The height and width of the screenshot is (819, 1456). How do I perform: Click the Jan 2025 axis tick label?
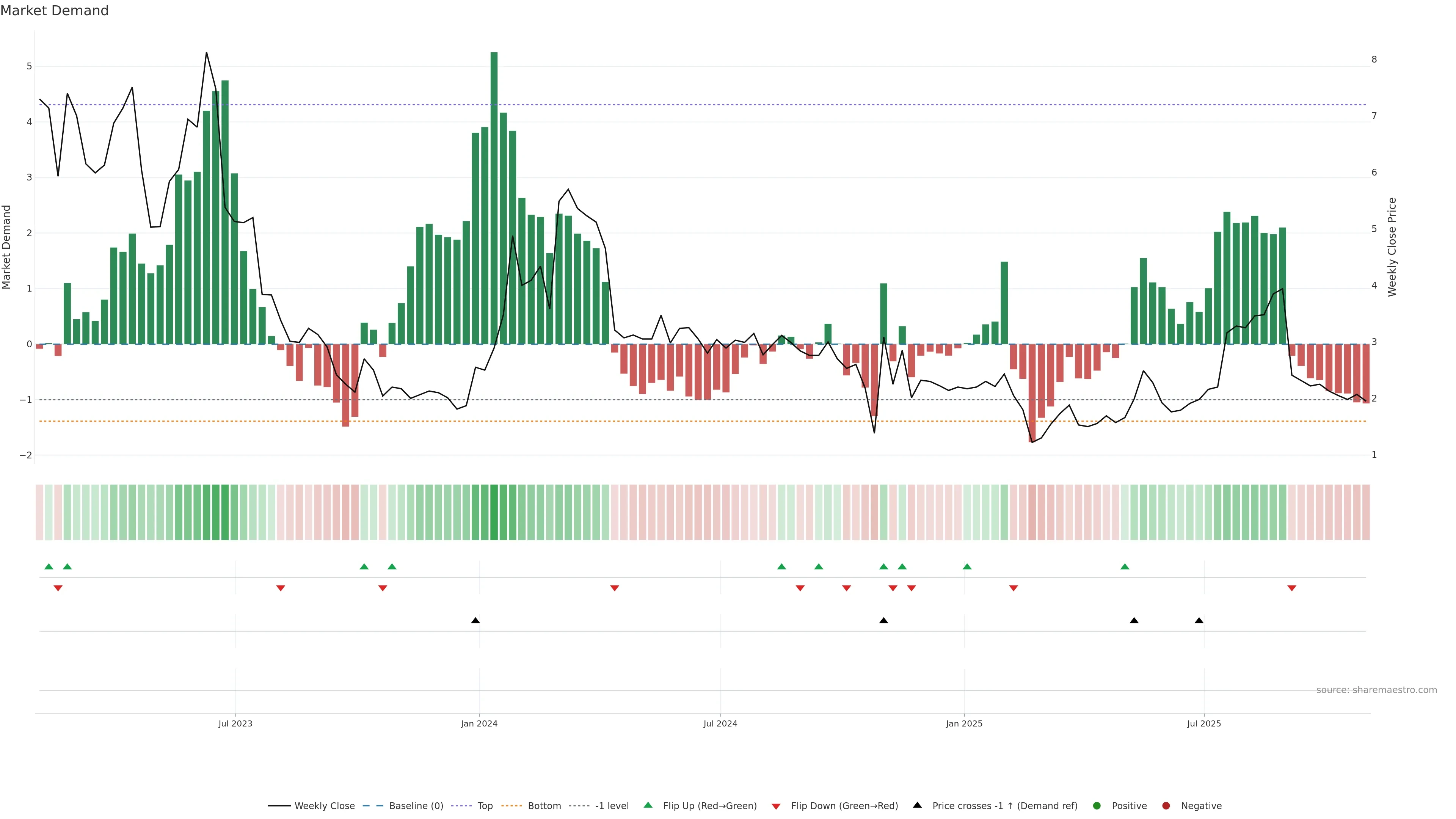964,724
